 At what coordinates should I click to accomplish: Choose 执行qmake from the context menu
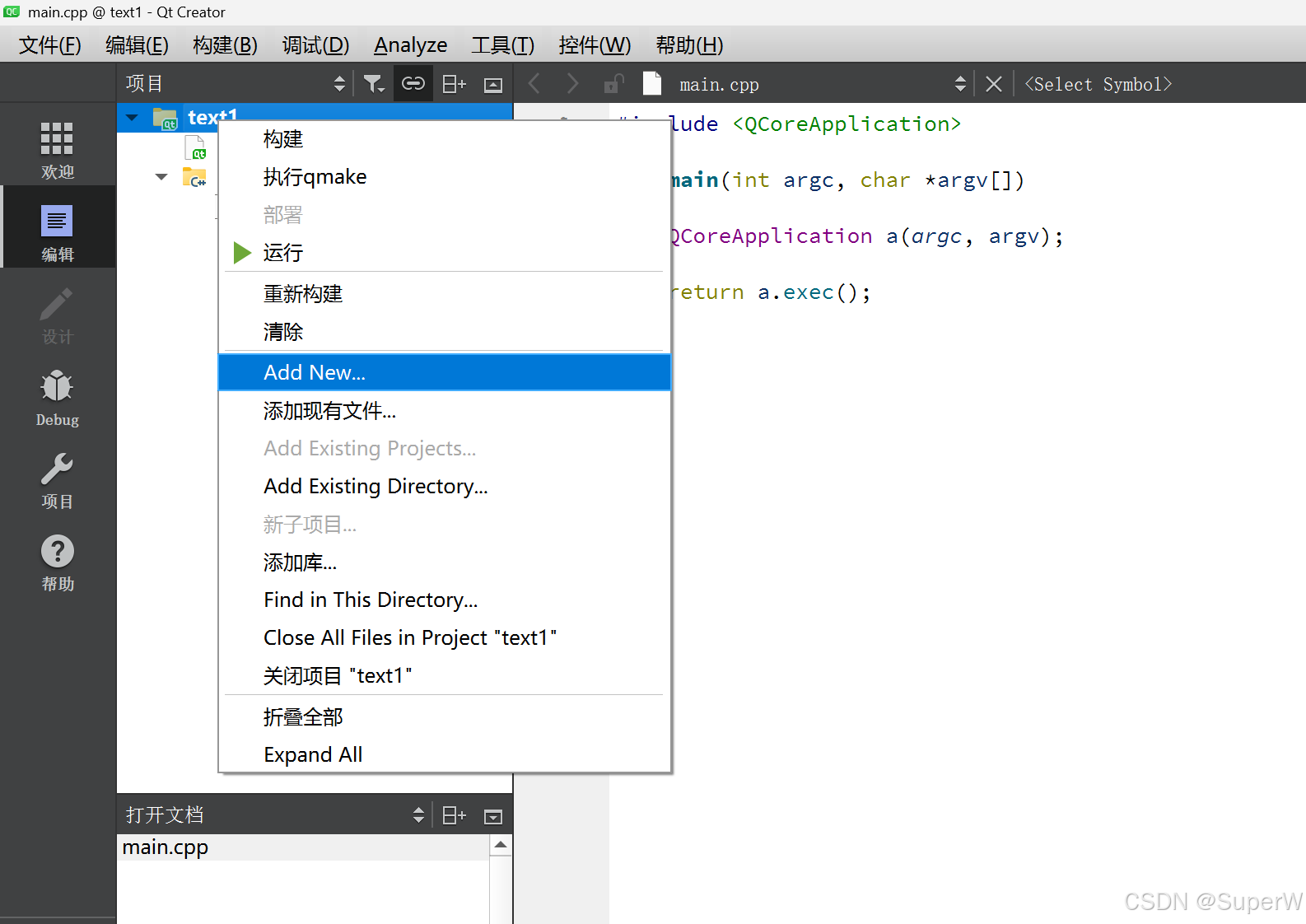pyautogui.click(x=445, y=177)
